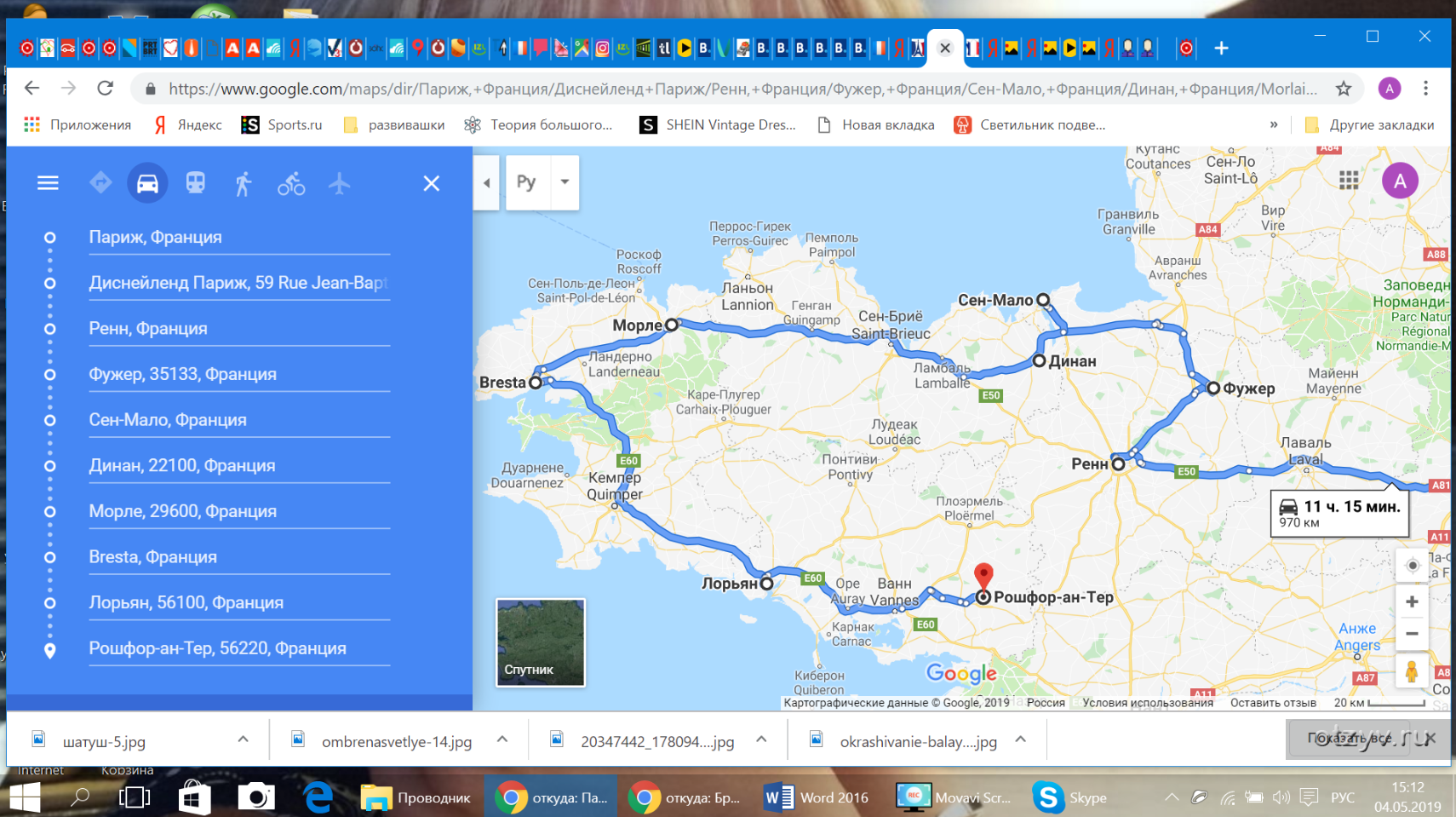Select cycling travel mode
The height and width of the screenshot is (817, 1456).
pos(291,183)
